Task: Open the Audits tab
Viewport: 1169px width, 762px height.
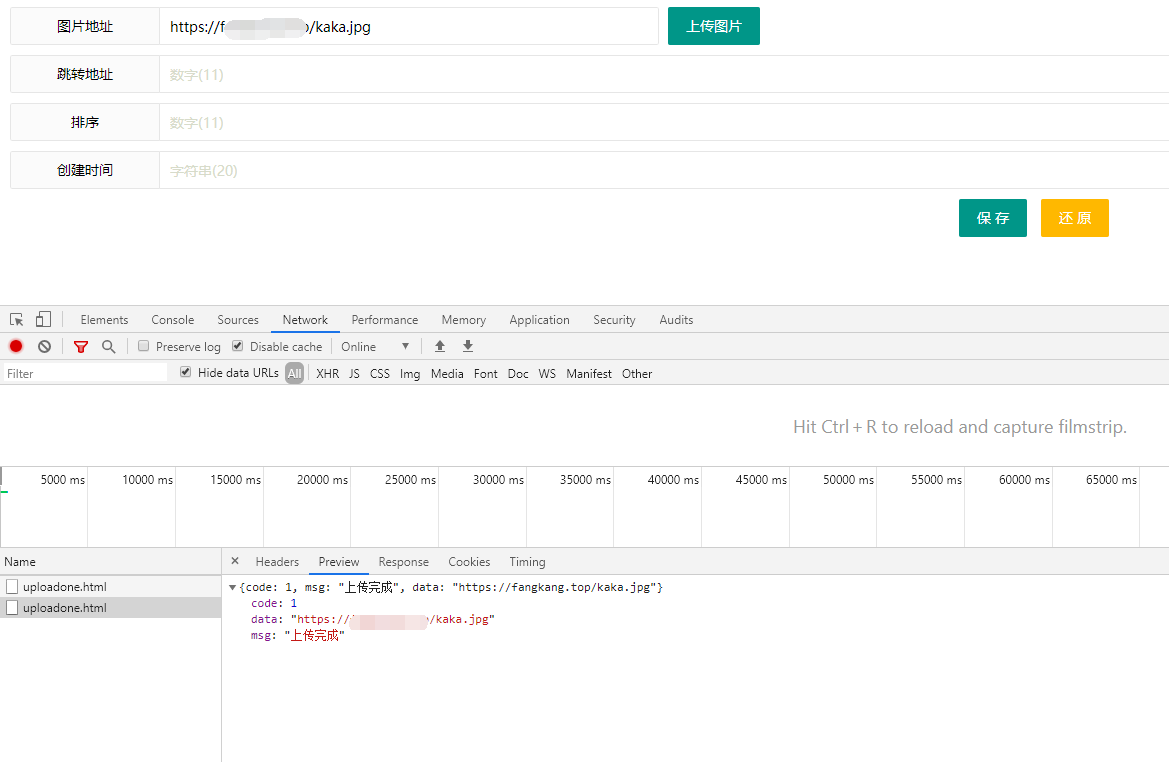Action: (676, 320)
